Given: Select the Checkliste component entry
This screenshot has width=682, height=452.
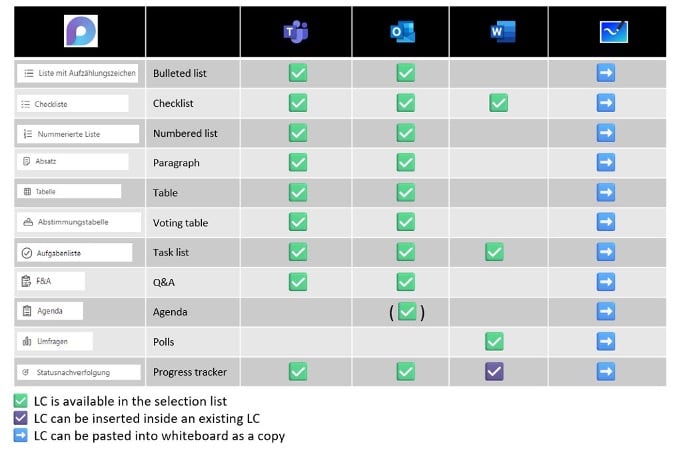Looking at the screenshot, I should click(x=73, y=104).
